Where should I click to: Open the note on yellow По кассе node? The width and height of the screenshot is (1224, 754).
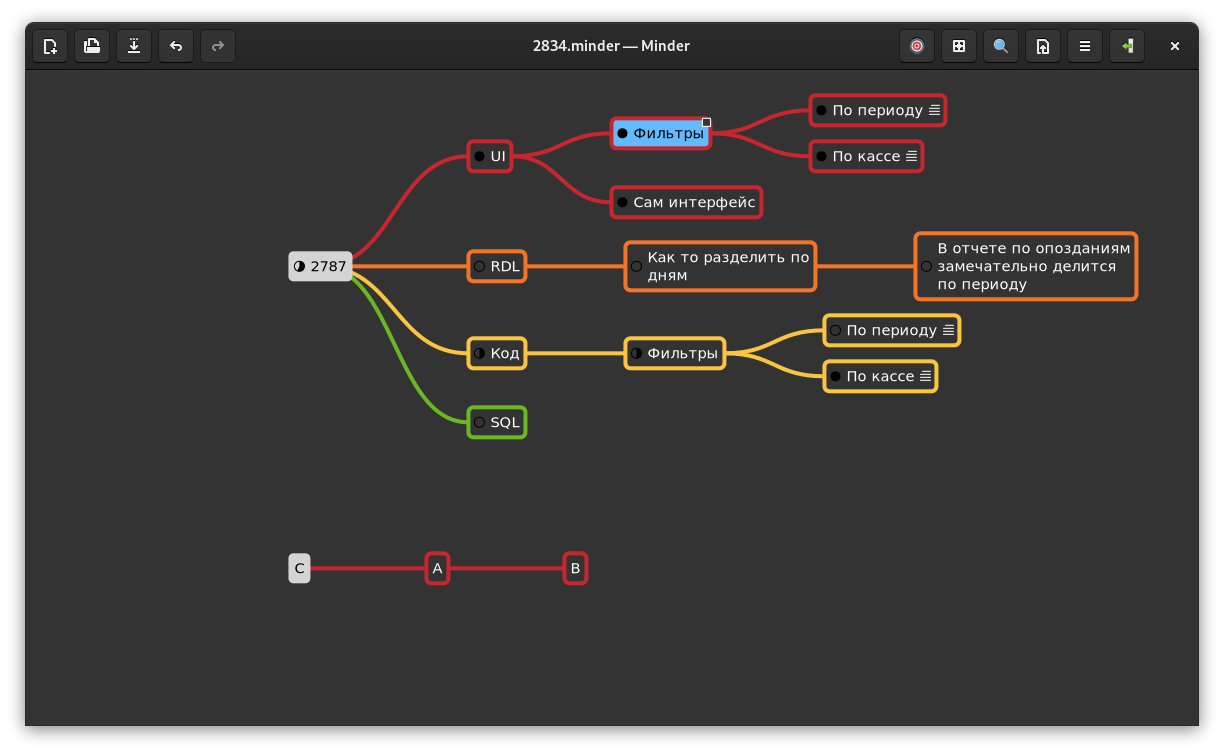click(x=926, y=376)
